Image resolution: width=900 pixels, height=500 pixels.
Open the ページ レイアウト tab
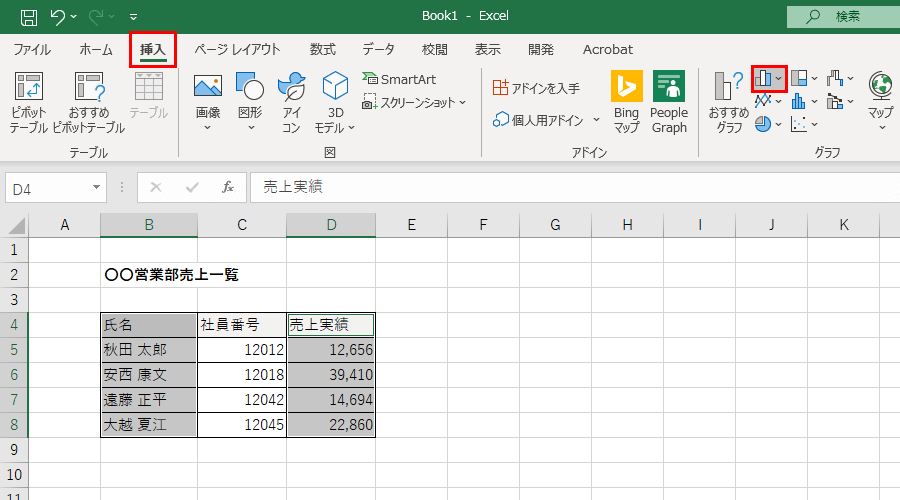[237, 50]
